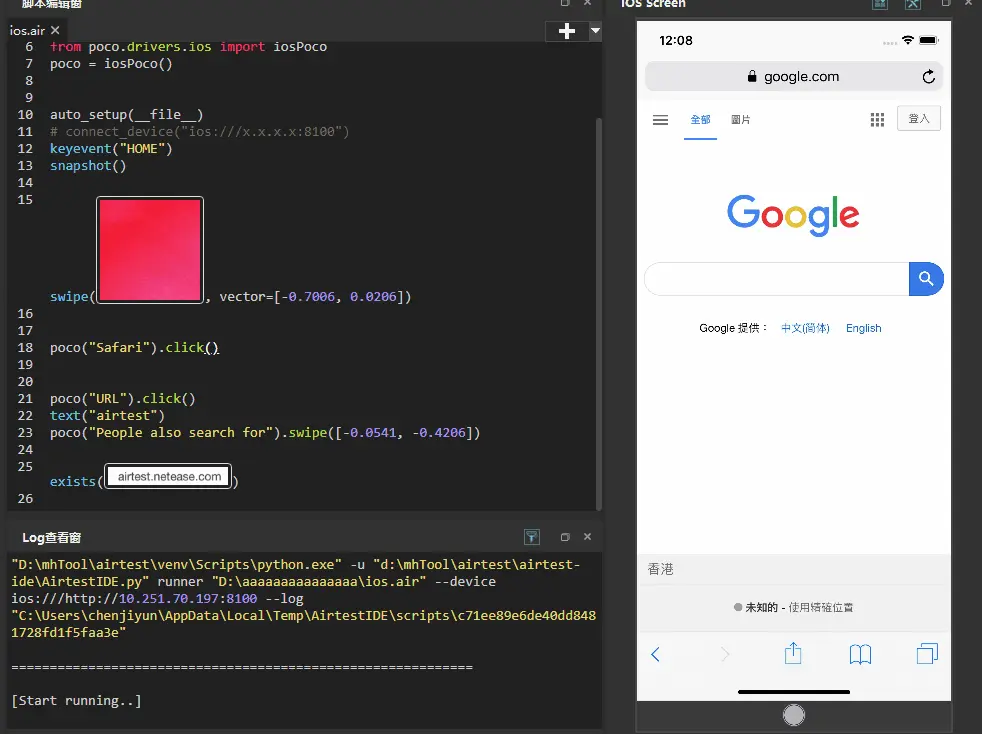Click the device home button below screen

pyautogui.click(x=793, y=715)
